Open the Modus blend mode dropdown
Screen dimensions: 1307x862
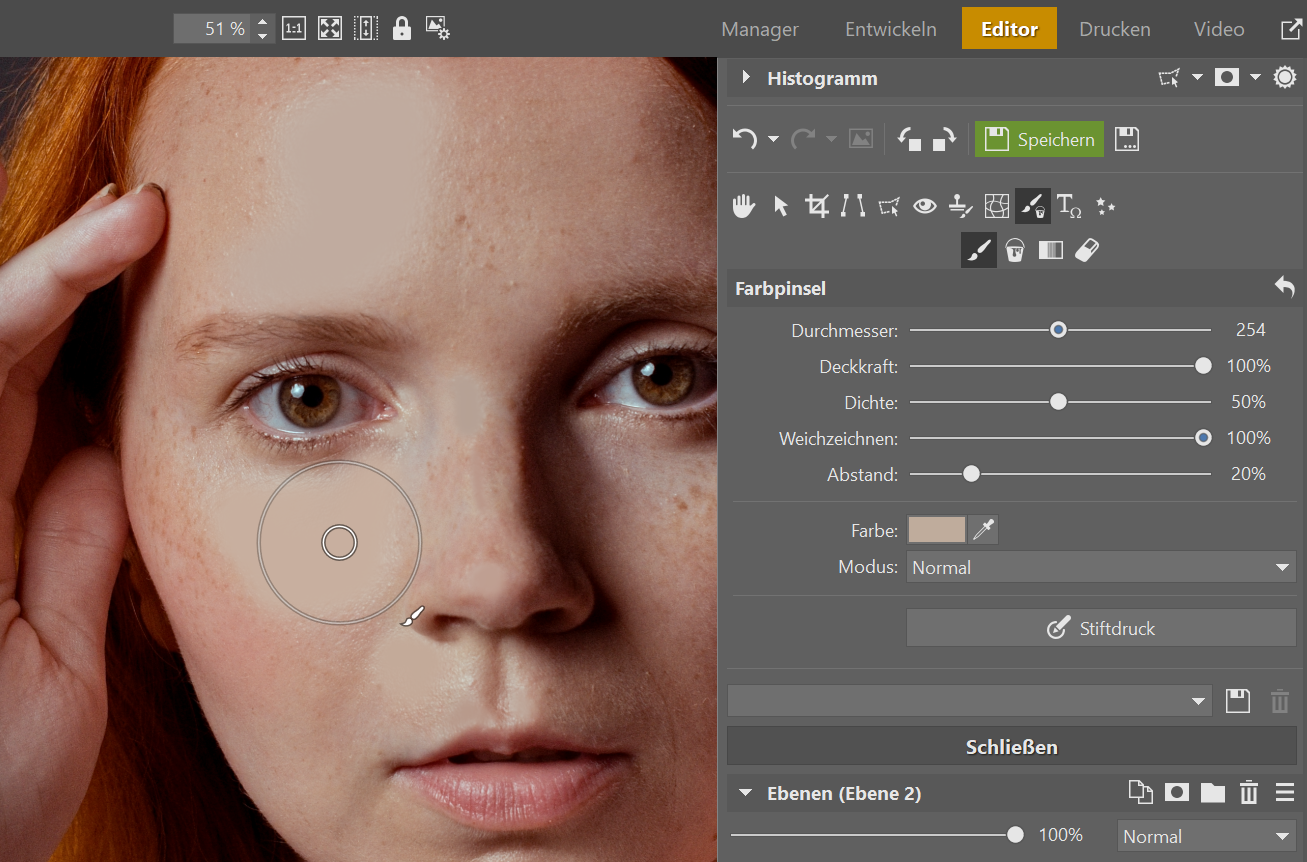click(x=1101, y=567)
